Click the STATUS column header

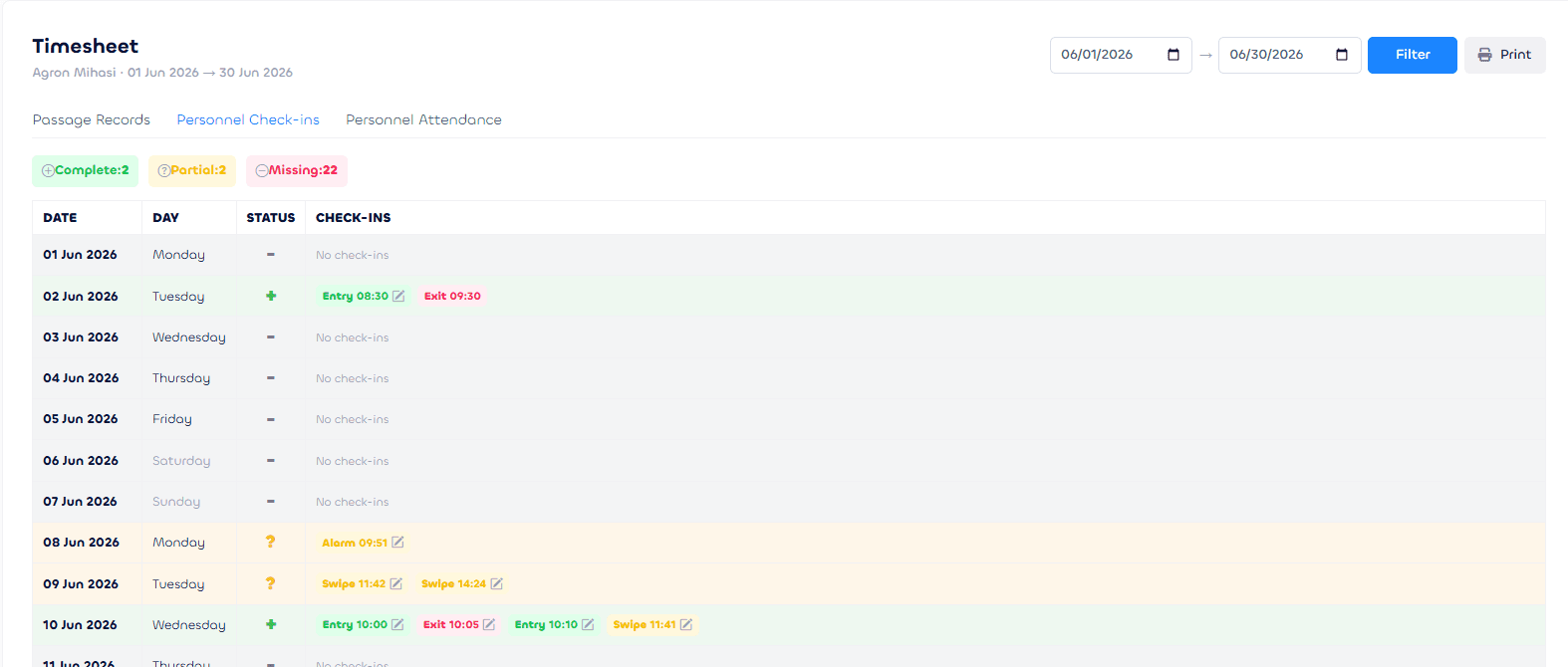pyautogui.click(x=271, y=217)
